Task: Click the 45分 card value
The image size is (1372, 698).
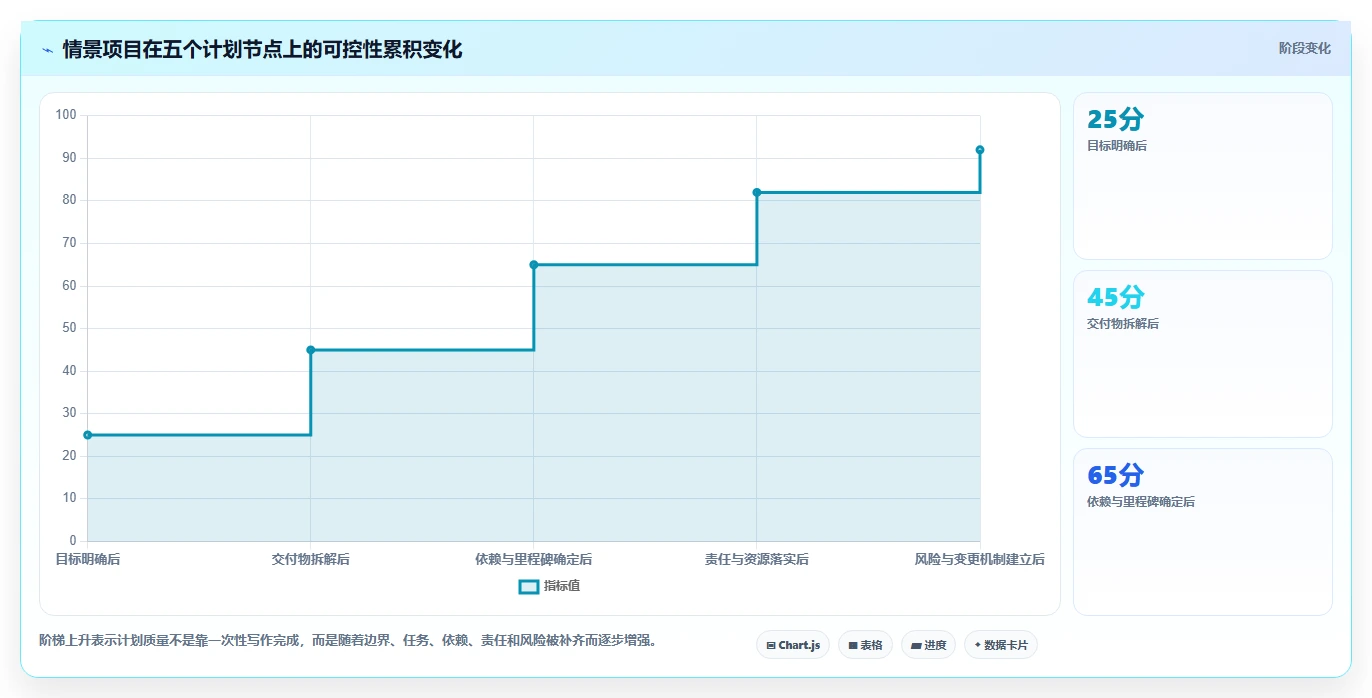Action: (x=1115, y=298)
